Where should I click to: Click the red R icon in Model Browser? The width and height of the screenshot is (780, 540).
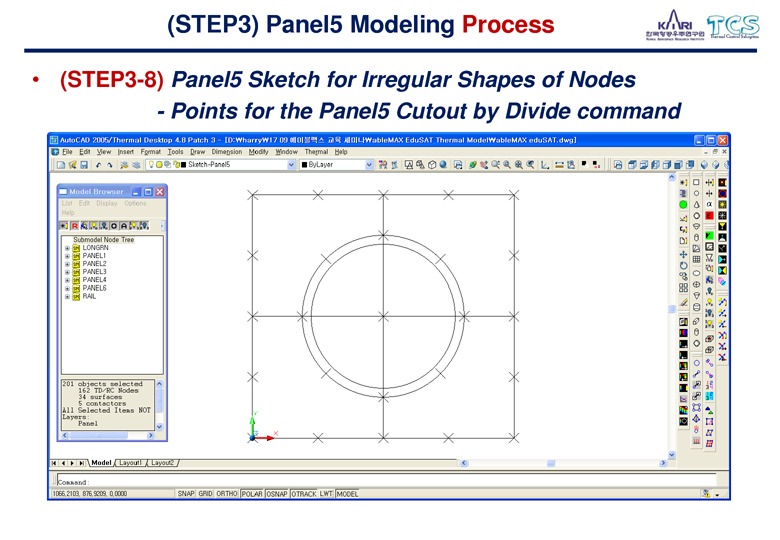[x=74, y=226]
